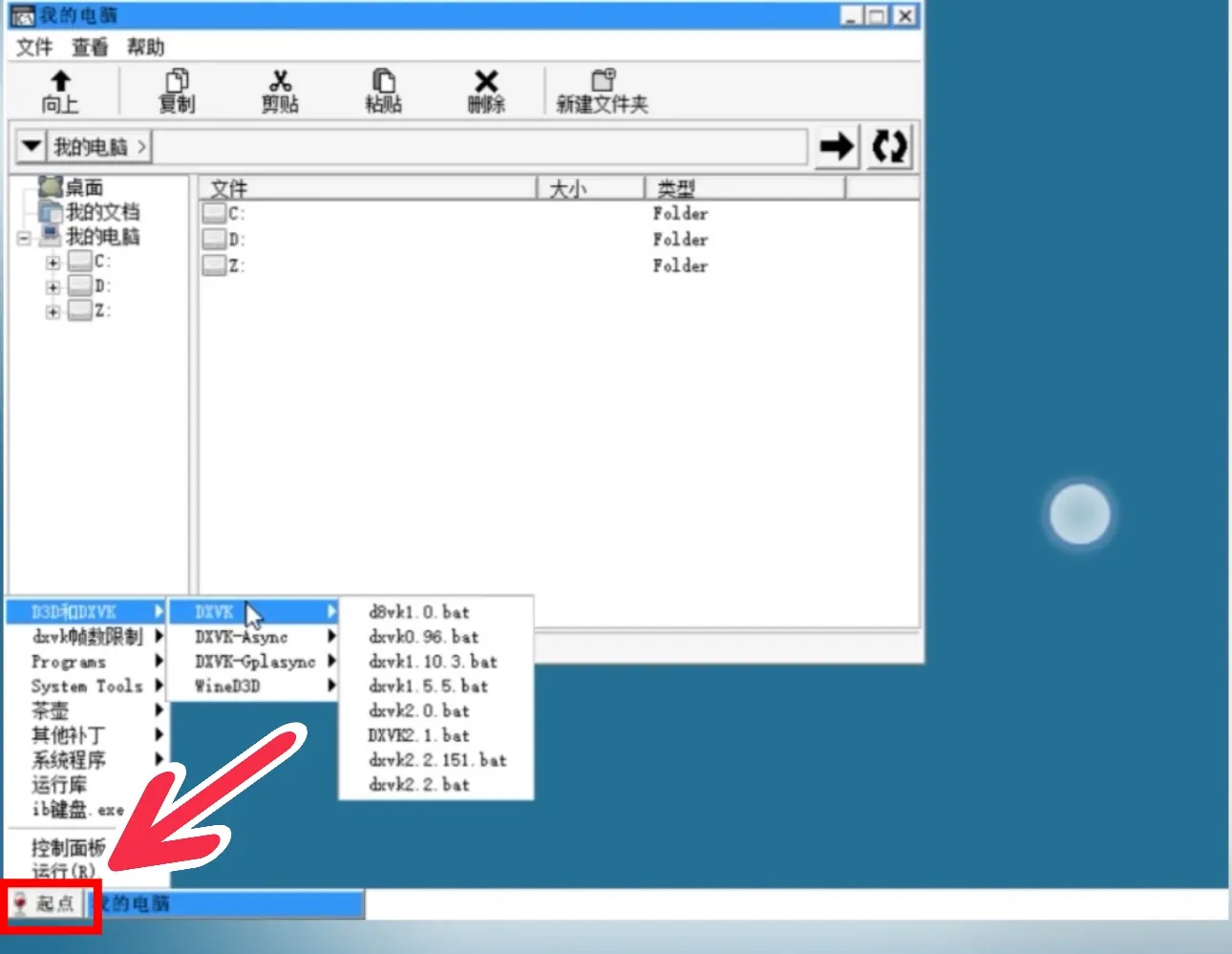Click the 我的电脑 taskbar button
The width and height of the screenshot is (1232, 954).
[x=226, y=903]
